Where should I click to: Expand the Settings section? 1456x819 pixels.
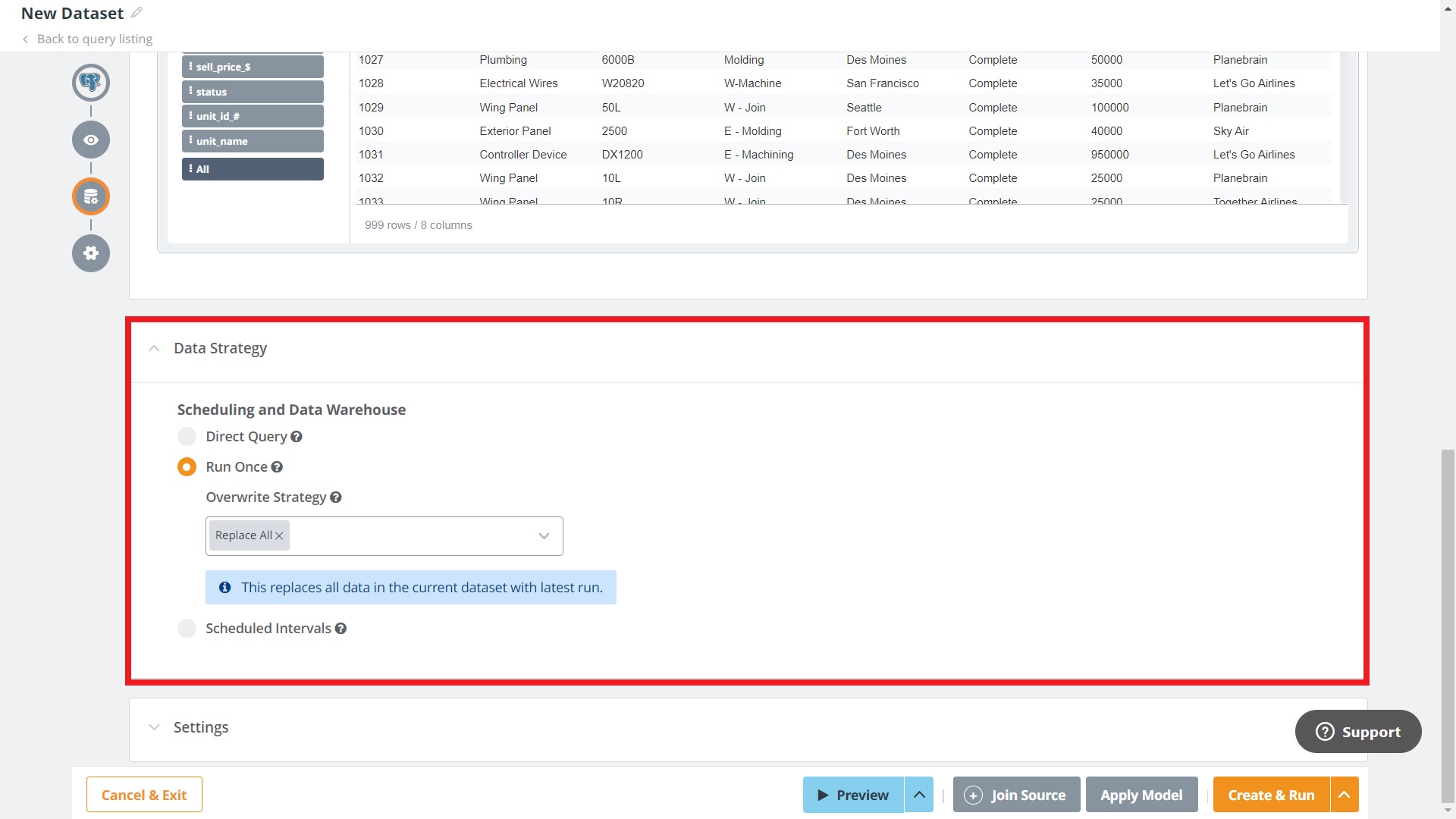(154, 727)
